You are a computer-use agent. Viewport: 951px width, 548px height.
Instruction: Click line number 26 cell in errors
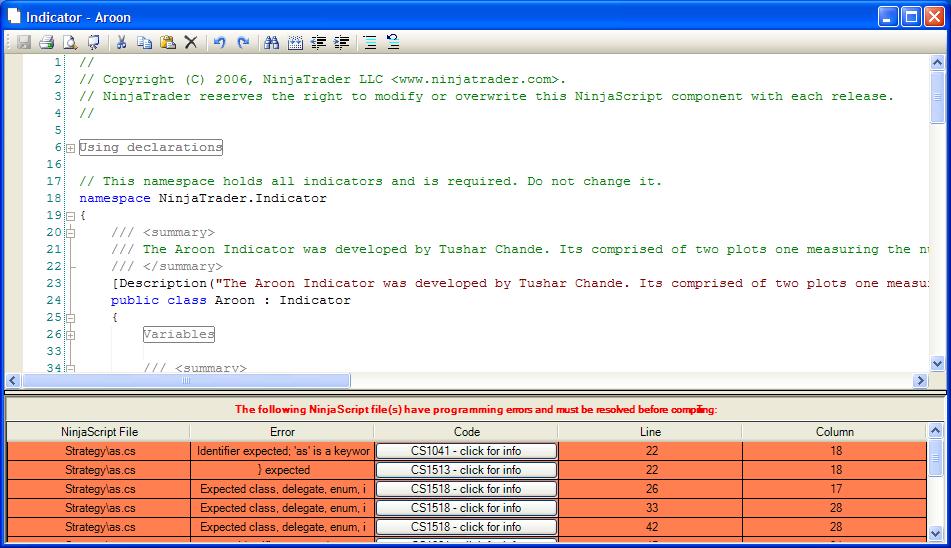[651, 489]
